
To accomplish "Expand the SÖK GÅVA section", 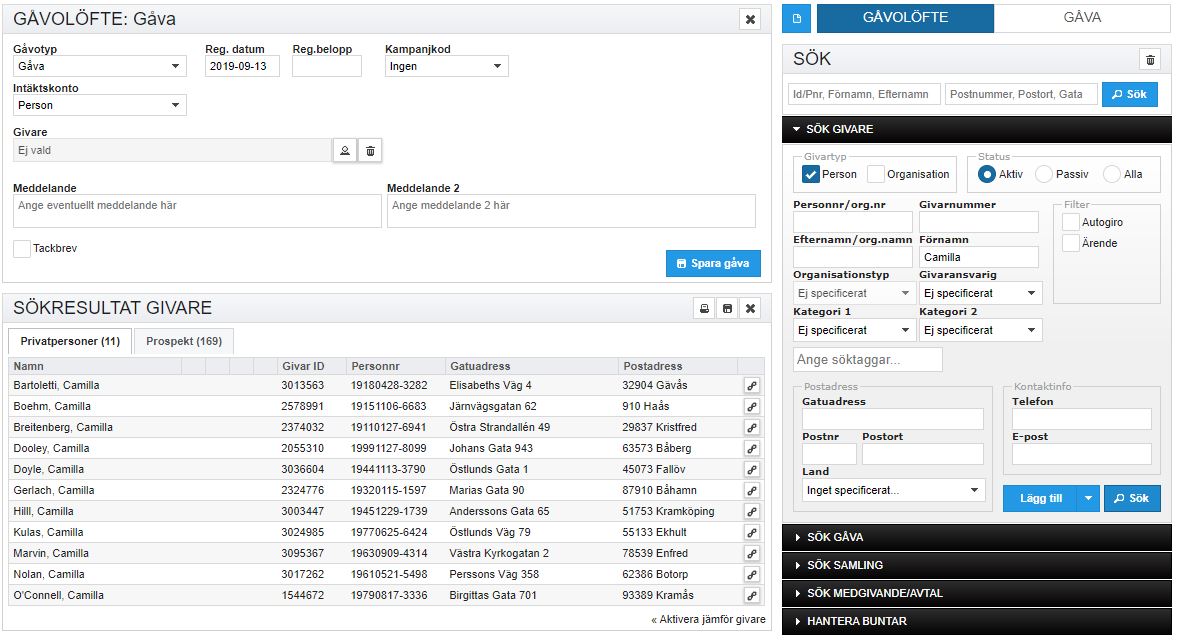I will (977, 538).
